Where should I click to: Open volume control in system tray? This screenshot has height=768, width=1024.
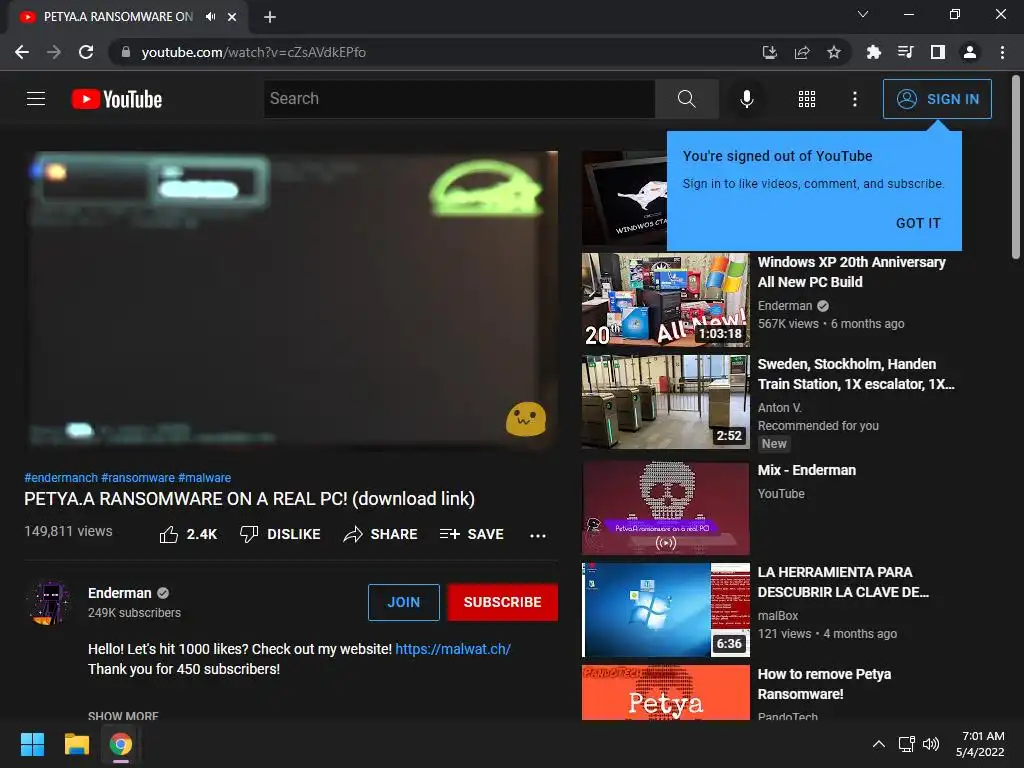pos(931,744)
